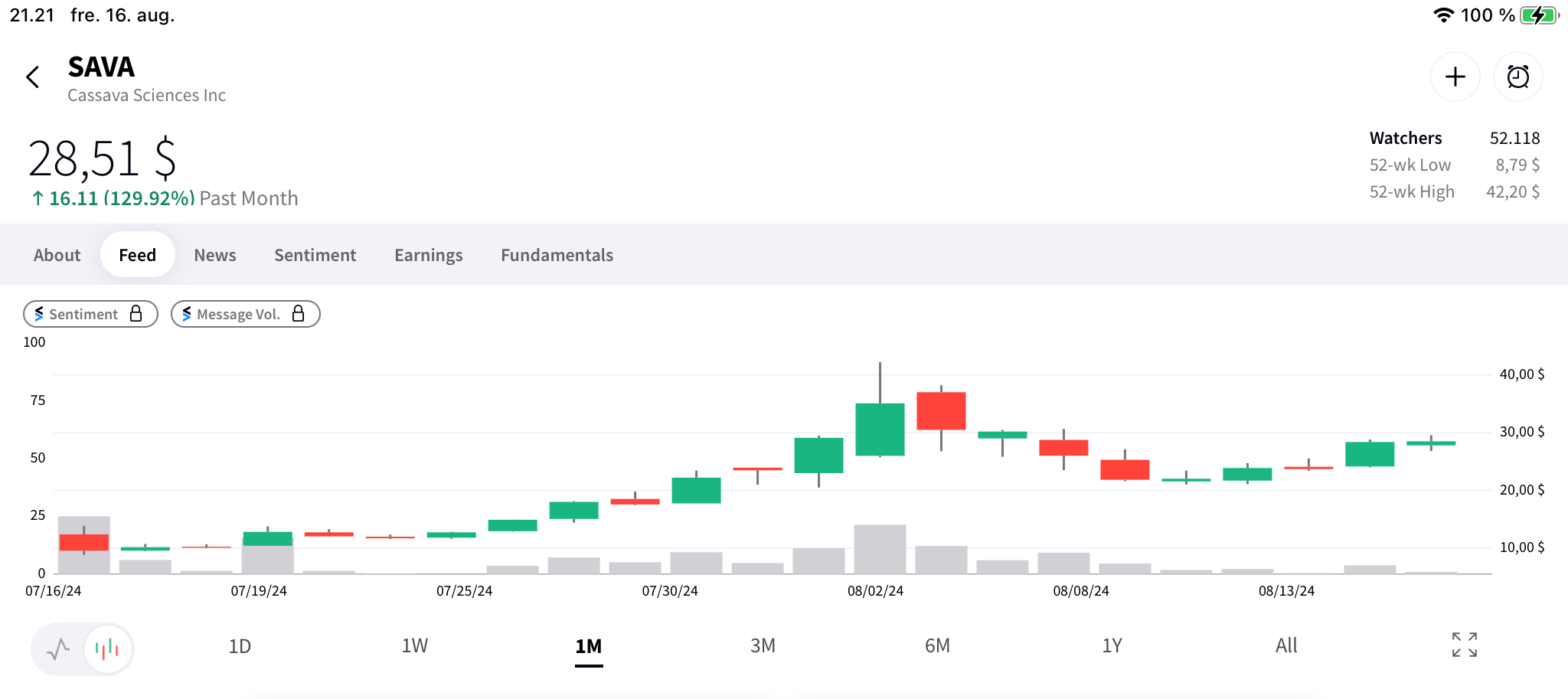Image resolution: width=1568 pixels, height=699 pixels.
Task: Tap the Cassava Sciences Inc subtitle
Action: (146, 96)
